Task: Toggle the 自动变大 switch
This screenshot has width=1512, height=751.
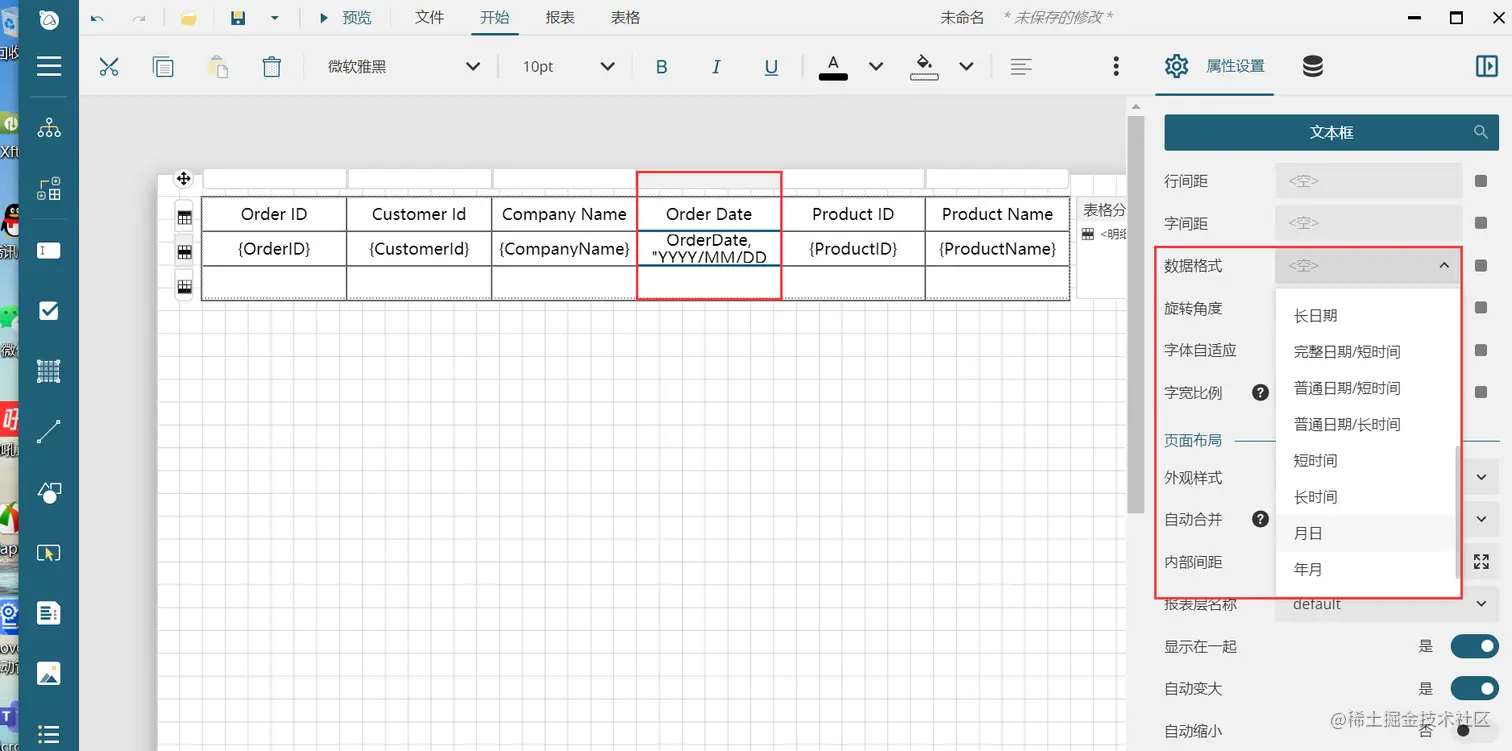Action: 1474,688
